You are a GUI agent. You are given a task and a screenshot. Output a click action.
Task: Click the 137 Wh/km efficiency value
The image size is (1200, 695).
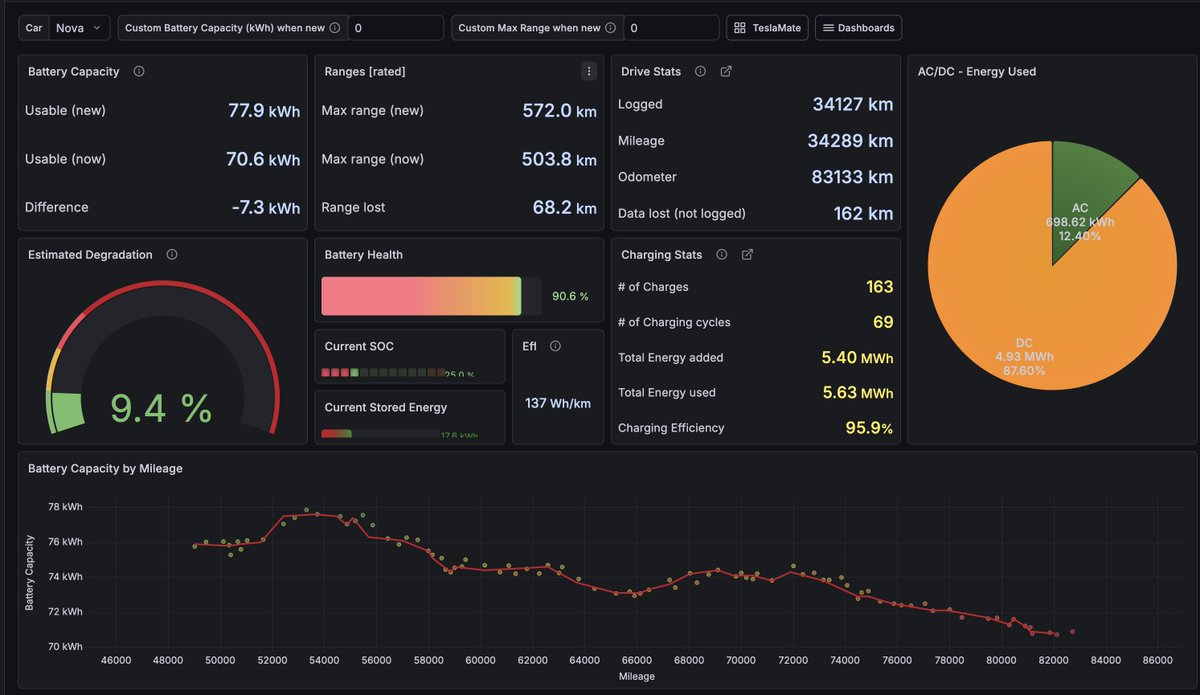(558, 403)
